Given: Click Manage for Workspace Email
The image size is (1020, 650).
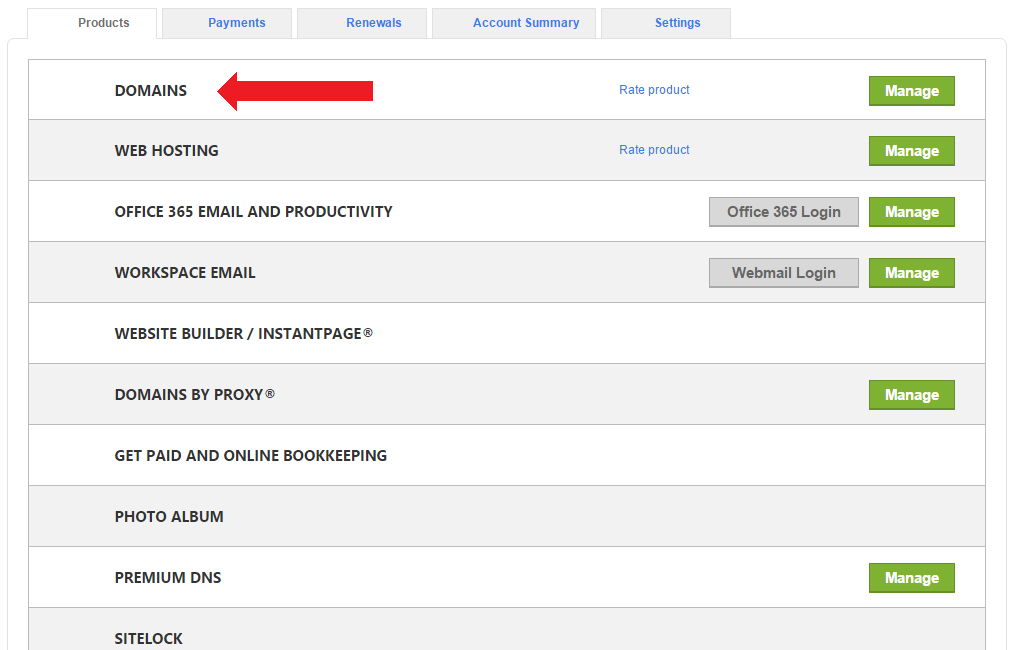Looking at the screenshot, I should 911,273.
